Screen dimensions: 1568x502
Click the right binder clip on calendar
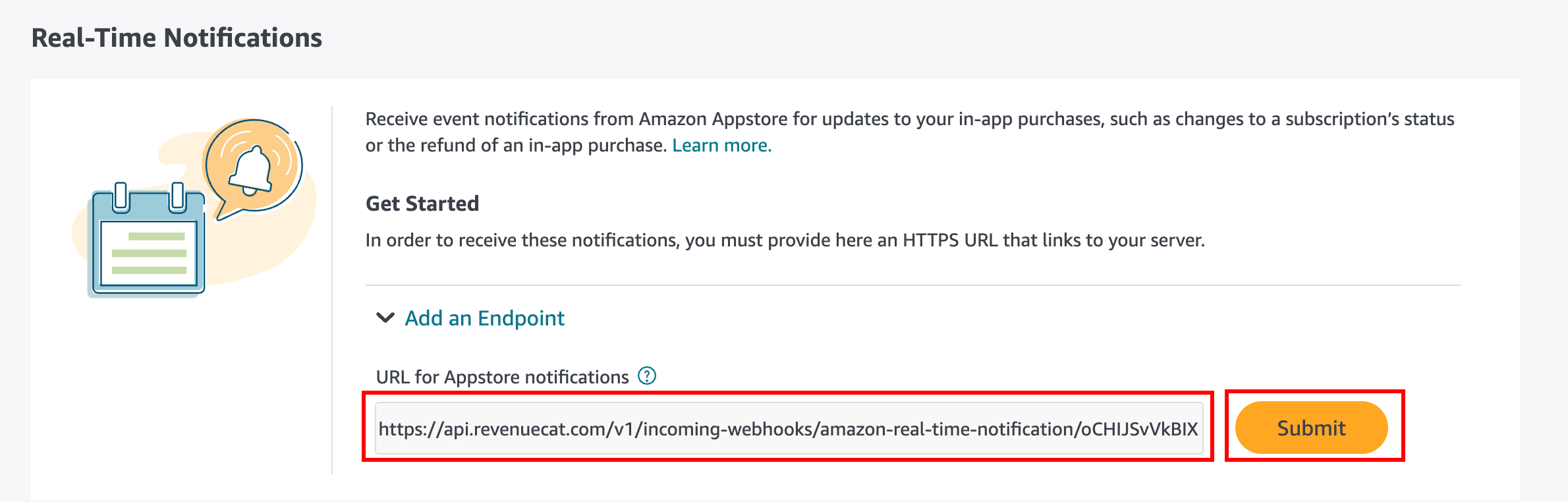click(177, 198)
